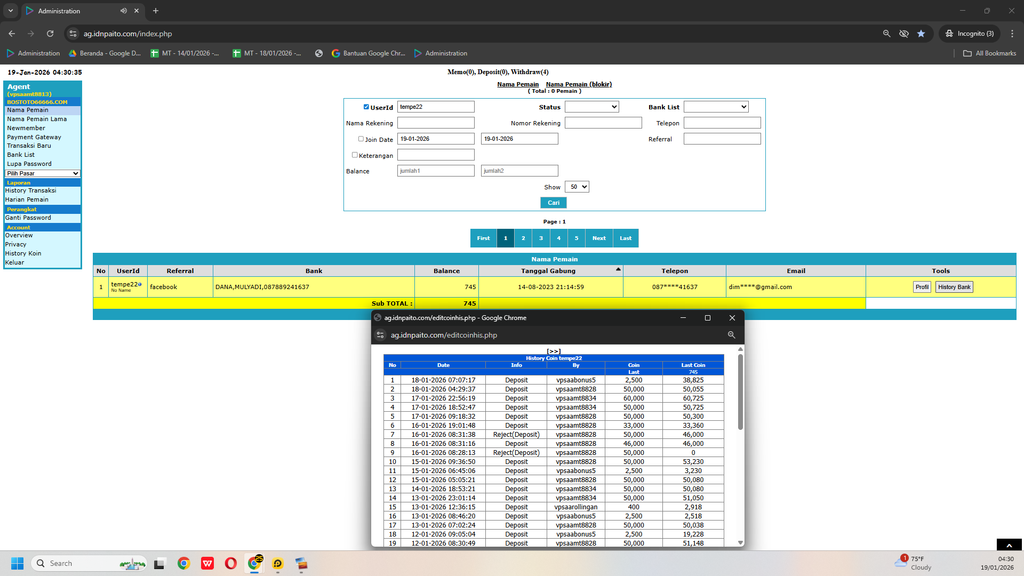This screenshot has width=1024, height=576.
Task: Open the All Bookmarks folder
Action: [x=989, y=53]
